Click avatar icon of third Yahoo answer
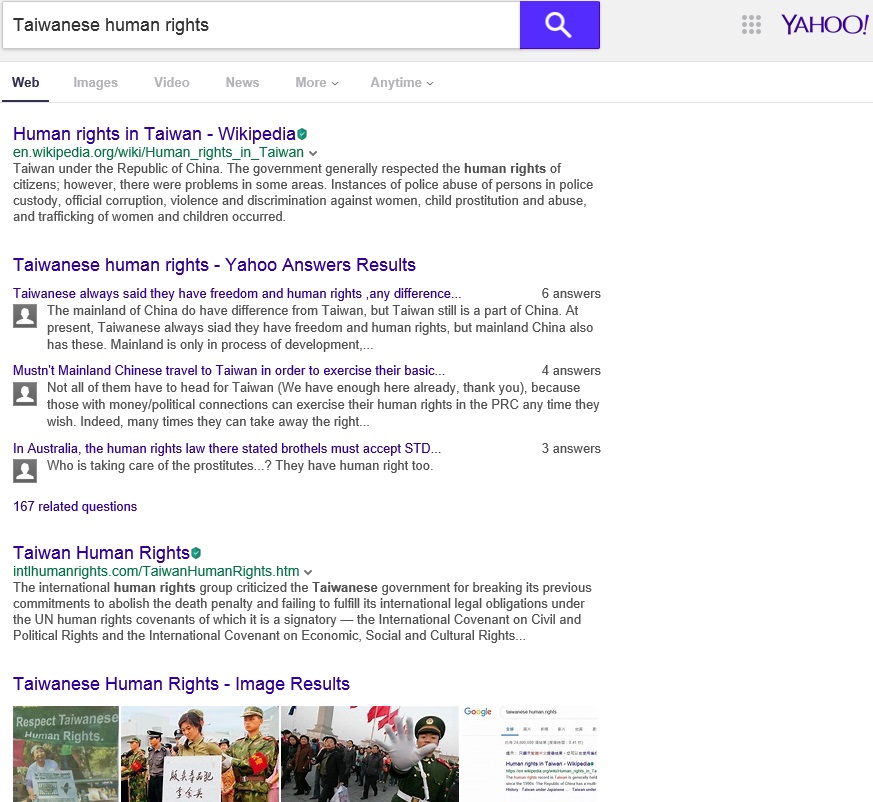Screen dimensions: 873x802 tap(25, 471)
